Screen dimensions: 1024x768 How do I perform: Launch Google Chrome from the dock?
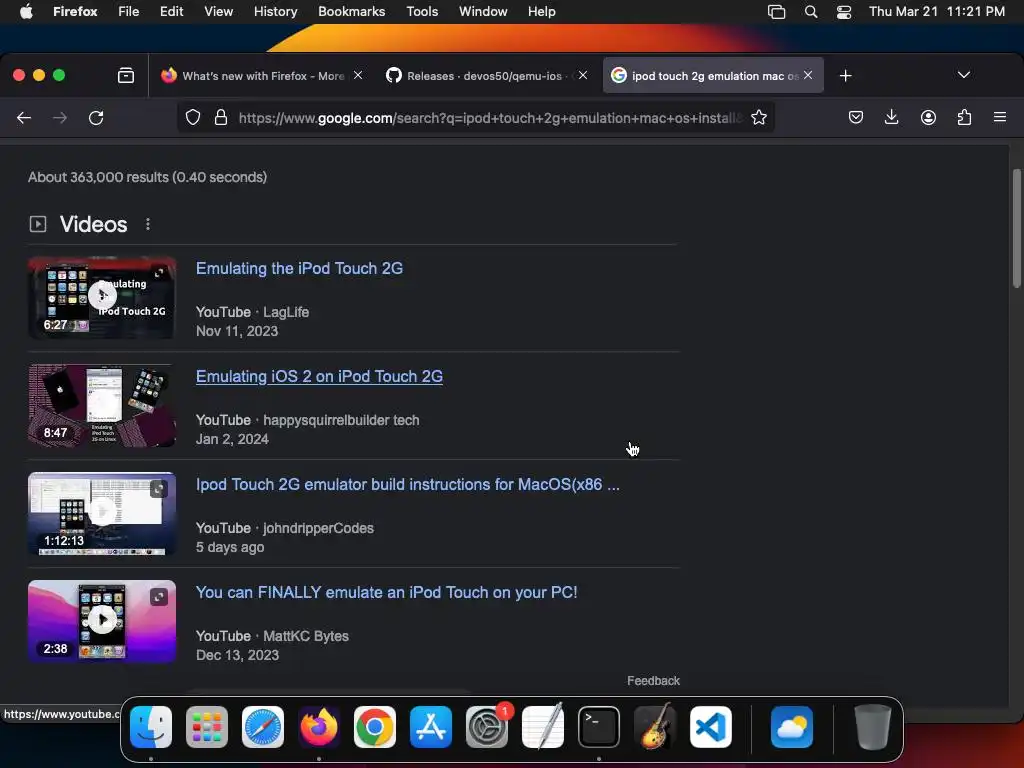point(375,727)
